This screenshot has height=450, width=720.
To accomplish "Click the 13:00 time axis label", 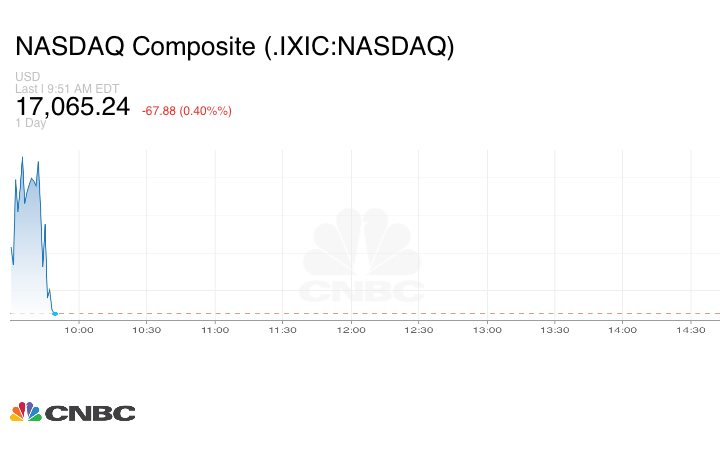I will tap(487, 330).
